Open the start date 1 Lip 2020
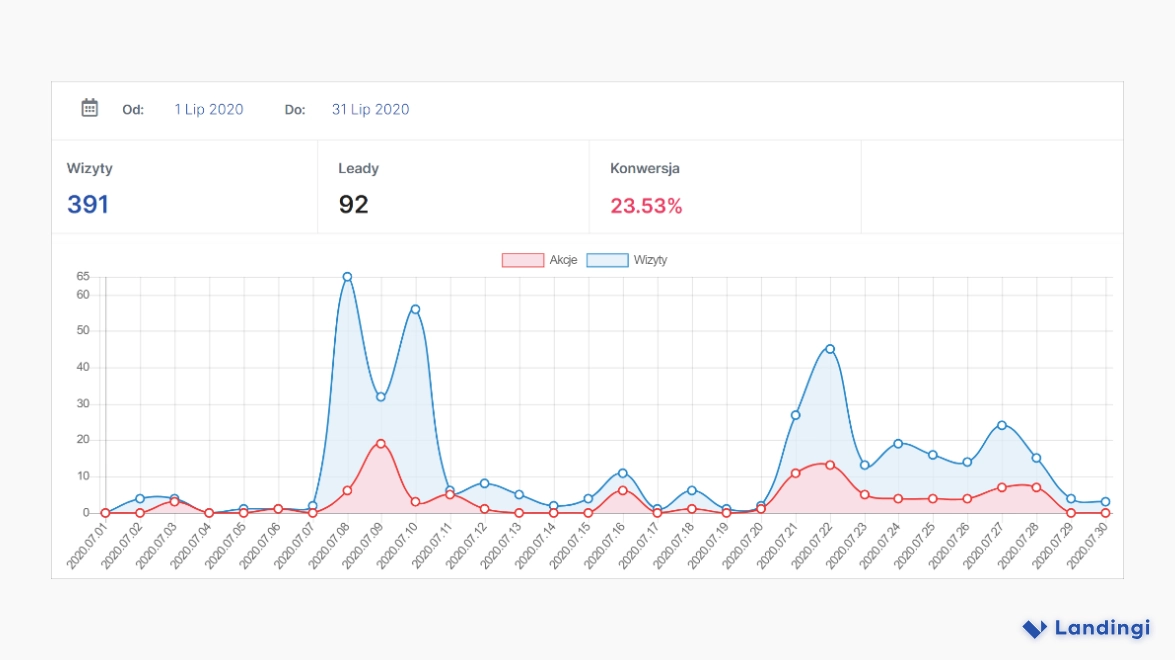1175x660 pixels. tap(208, 109)
